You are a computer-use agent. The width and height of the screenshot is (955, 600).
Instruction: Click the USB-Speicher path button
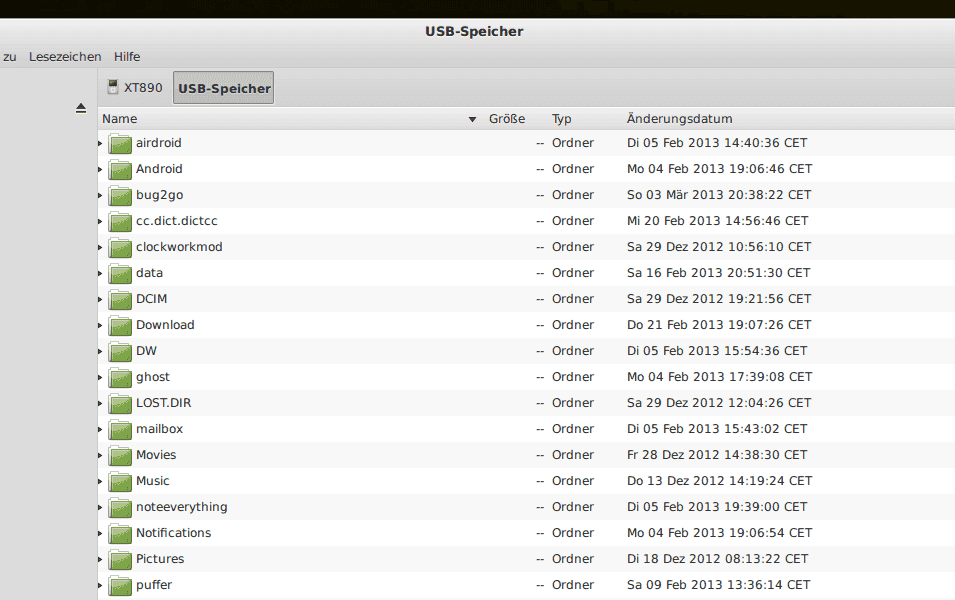(224, 88)
